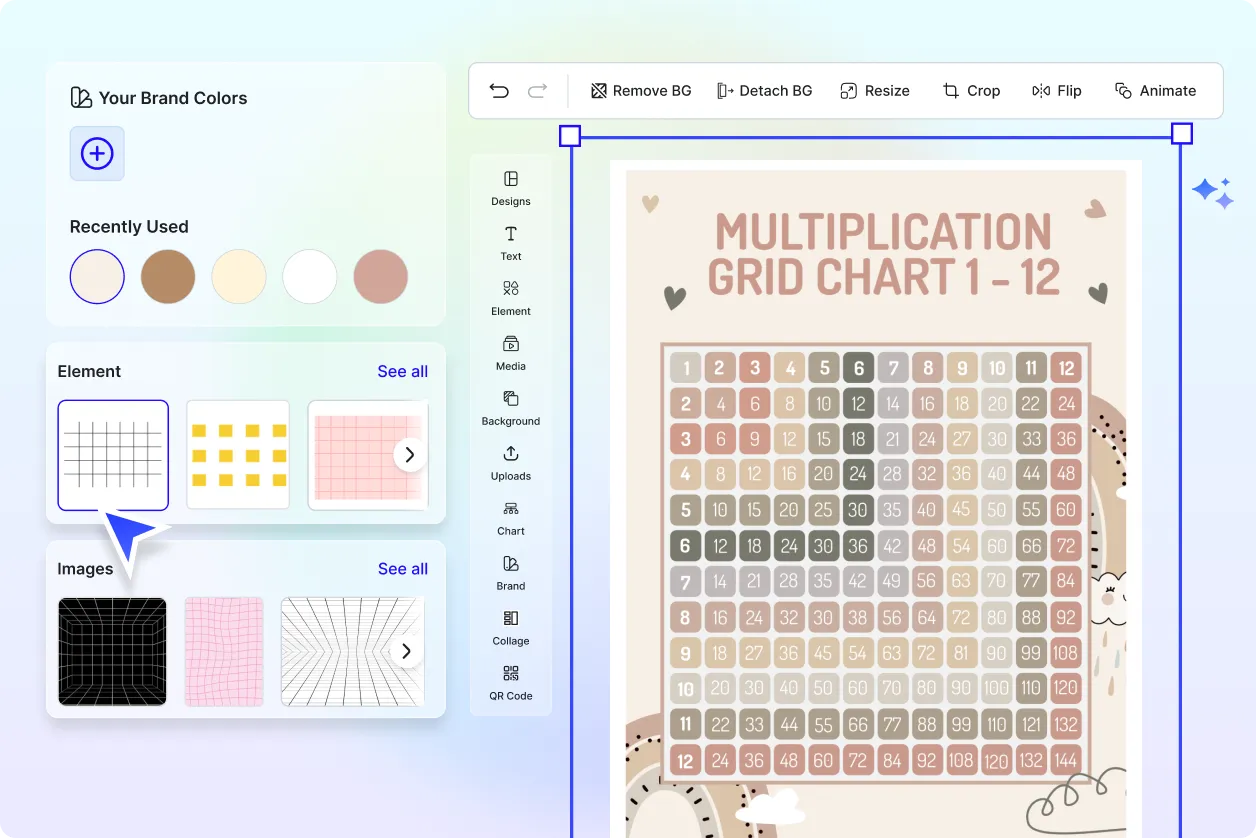Open the Uploads sidebar panel
This screenshot has width=1256, height=838.
[511, 463]
